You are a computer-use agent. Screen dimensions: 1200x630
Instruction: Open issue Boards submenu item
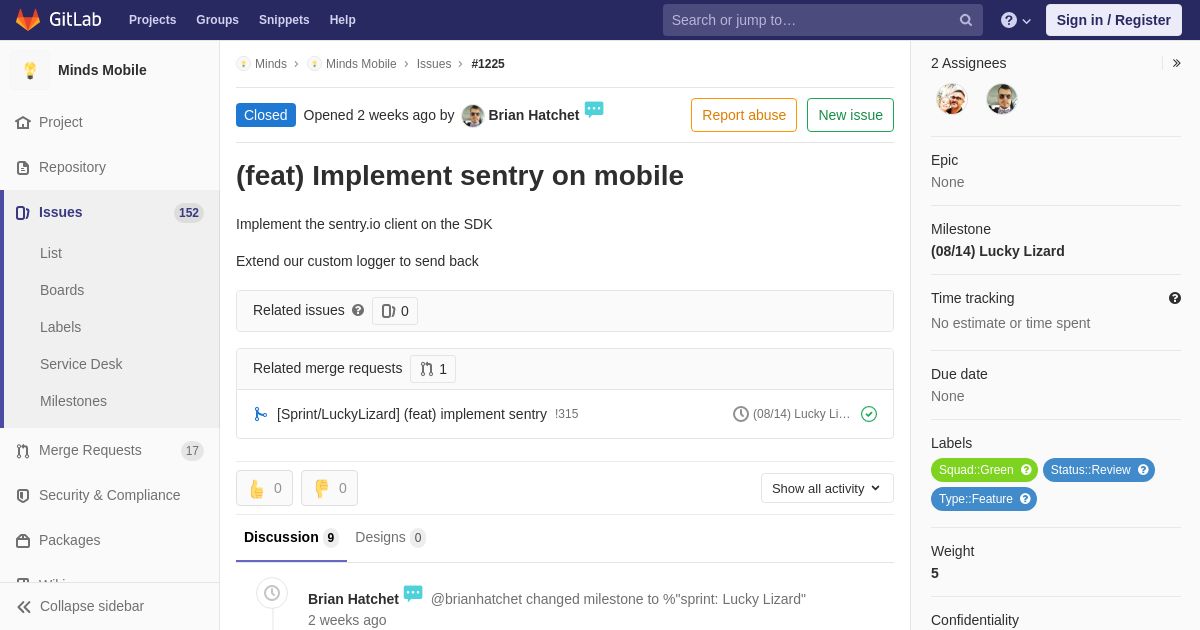[62, 290]
